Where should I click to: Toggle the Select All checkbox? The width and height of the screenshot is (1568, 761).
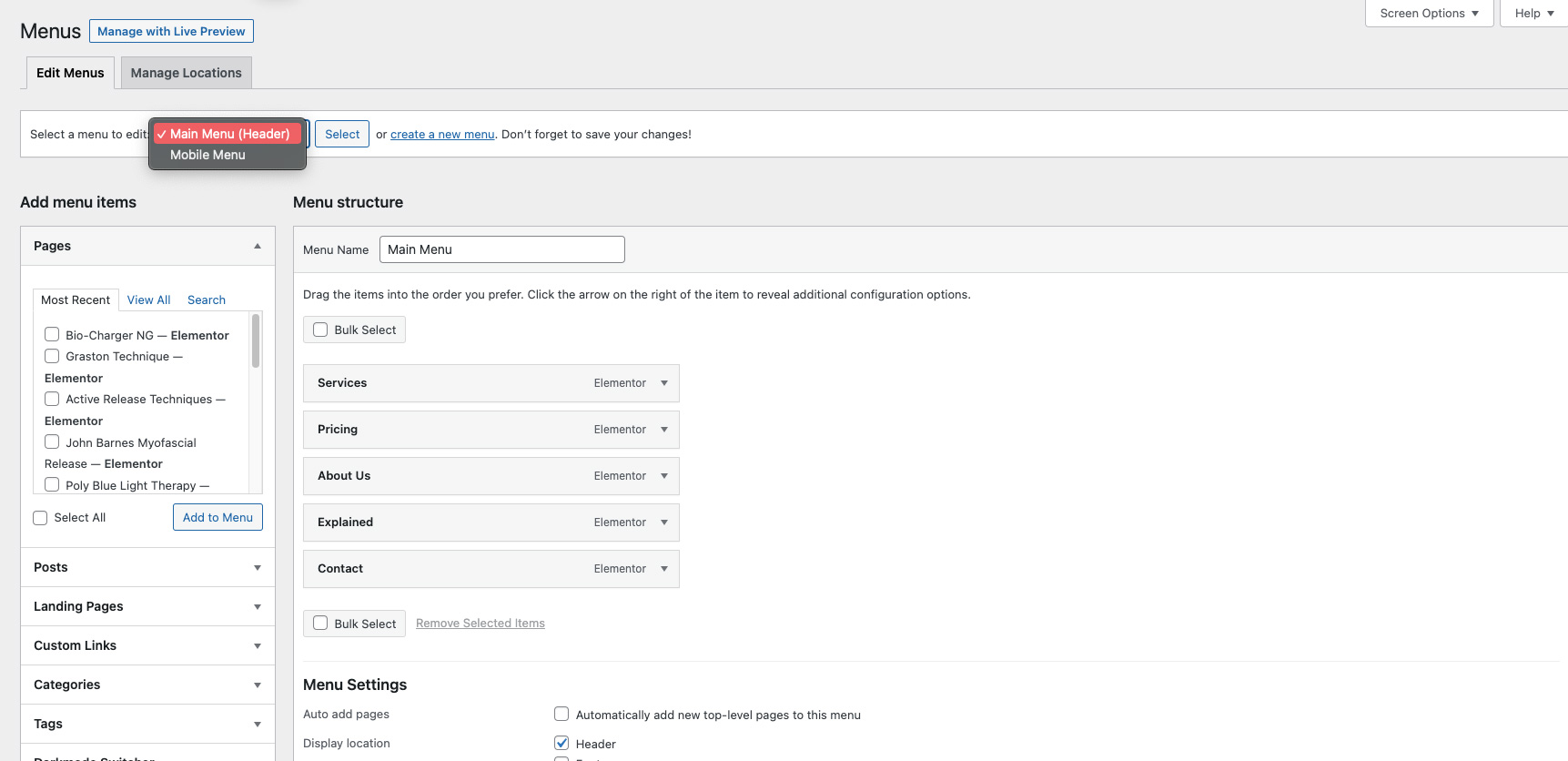coord(40,518)
